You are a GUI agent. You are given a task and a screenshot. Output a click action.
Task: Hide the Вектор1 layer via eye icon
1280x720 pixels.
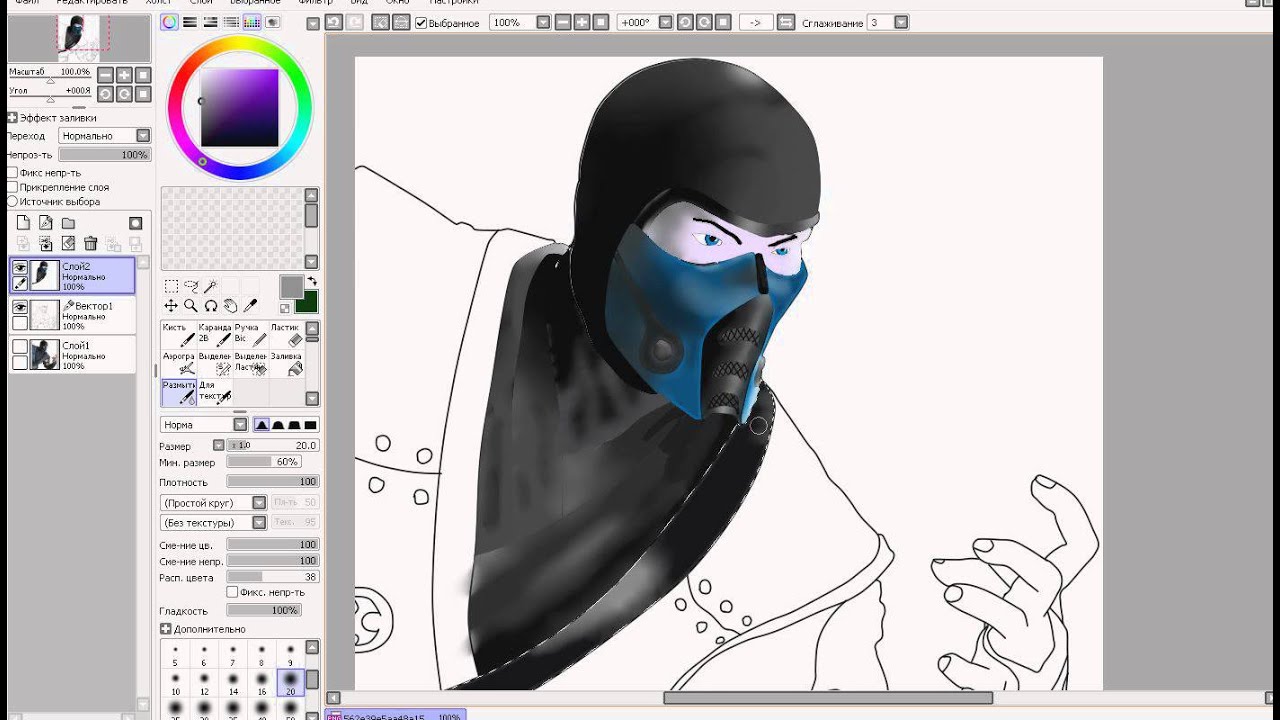(19, 307)
